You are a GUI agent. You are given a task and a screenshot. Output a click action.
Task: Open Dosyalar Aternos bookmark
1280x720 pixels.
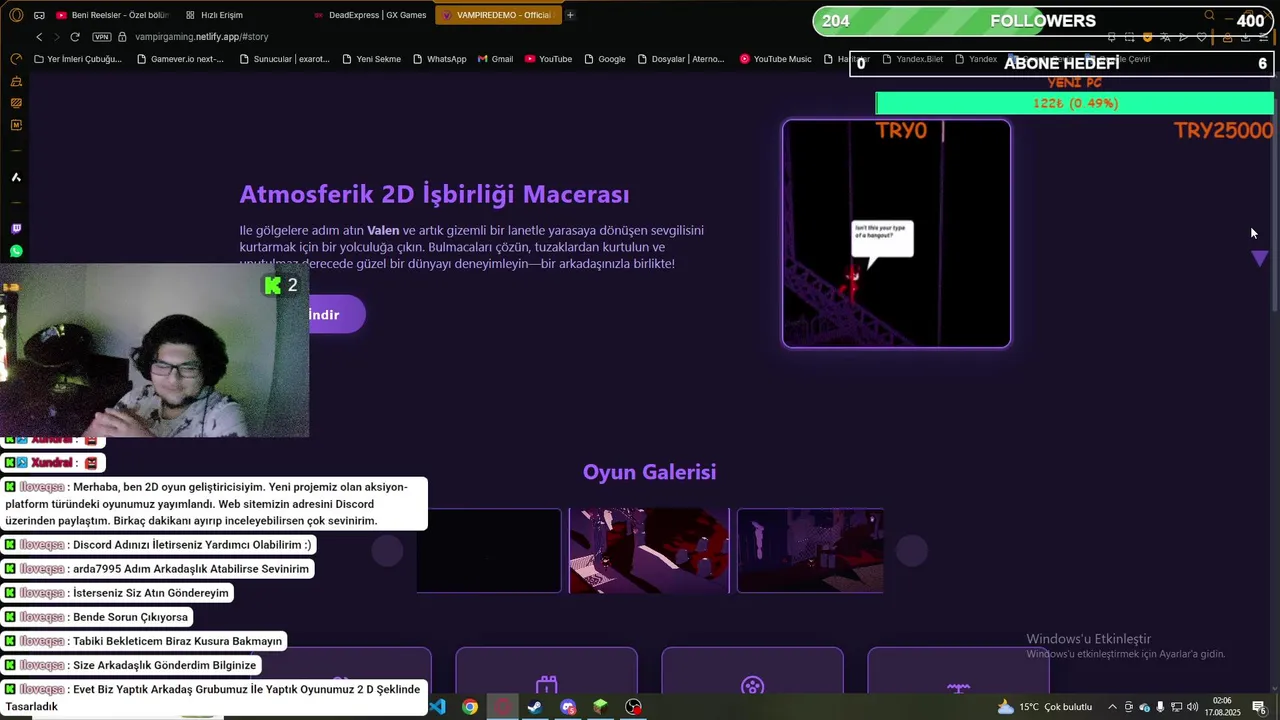[x=680, y=59]
